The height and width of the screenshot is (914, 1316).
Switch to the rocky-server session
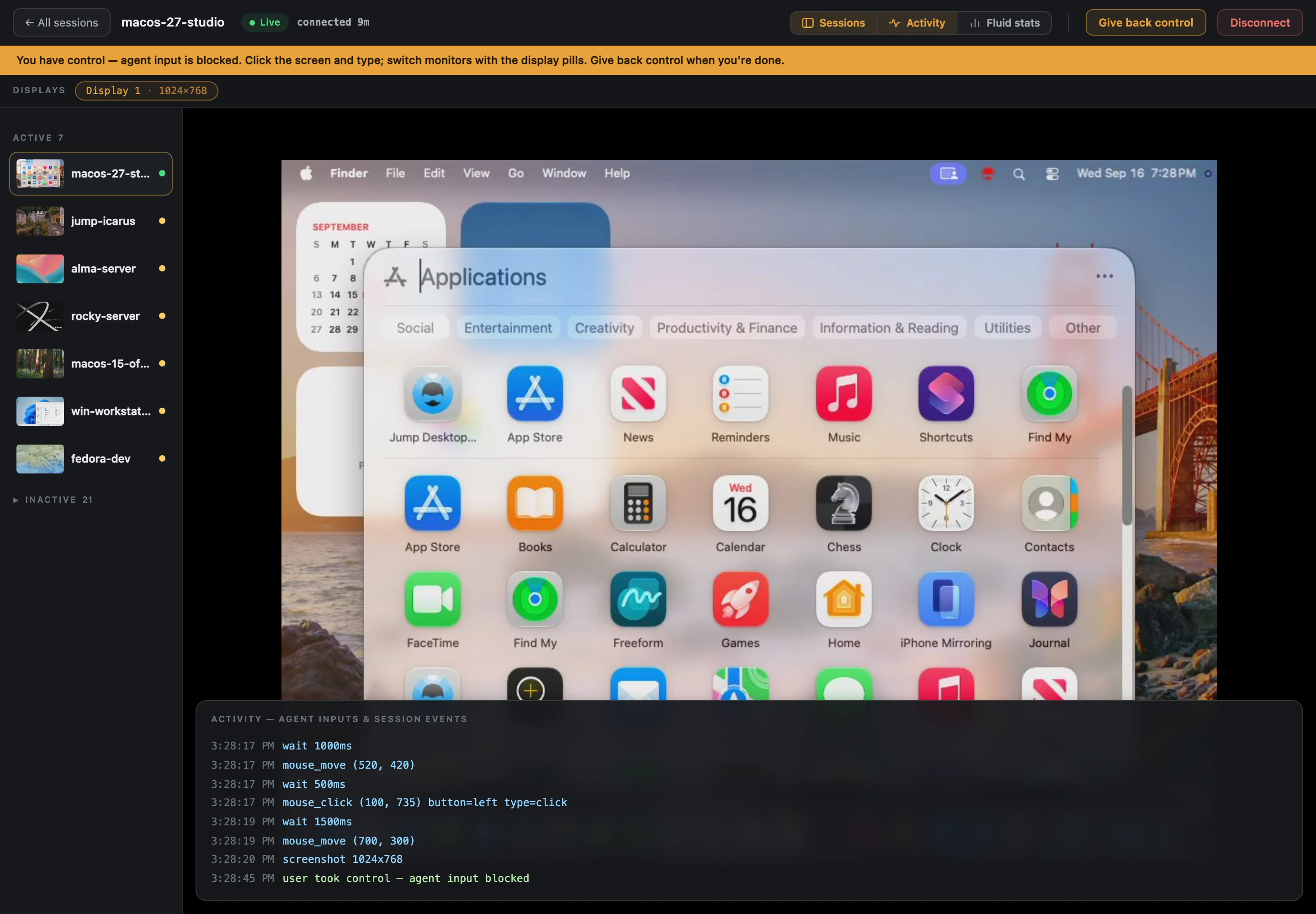pos(90,316)
